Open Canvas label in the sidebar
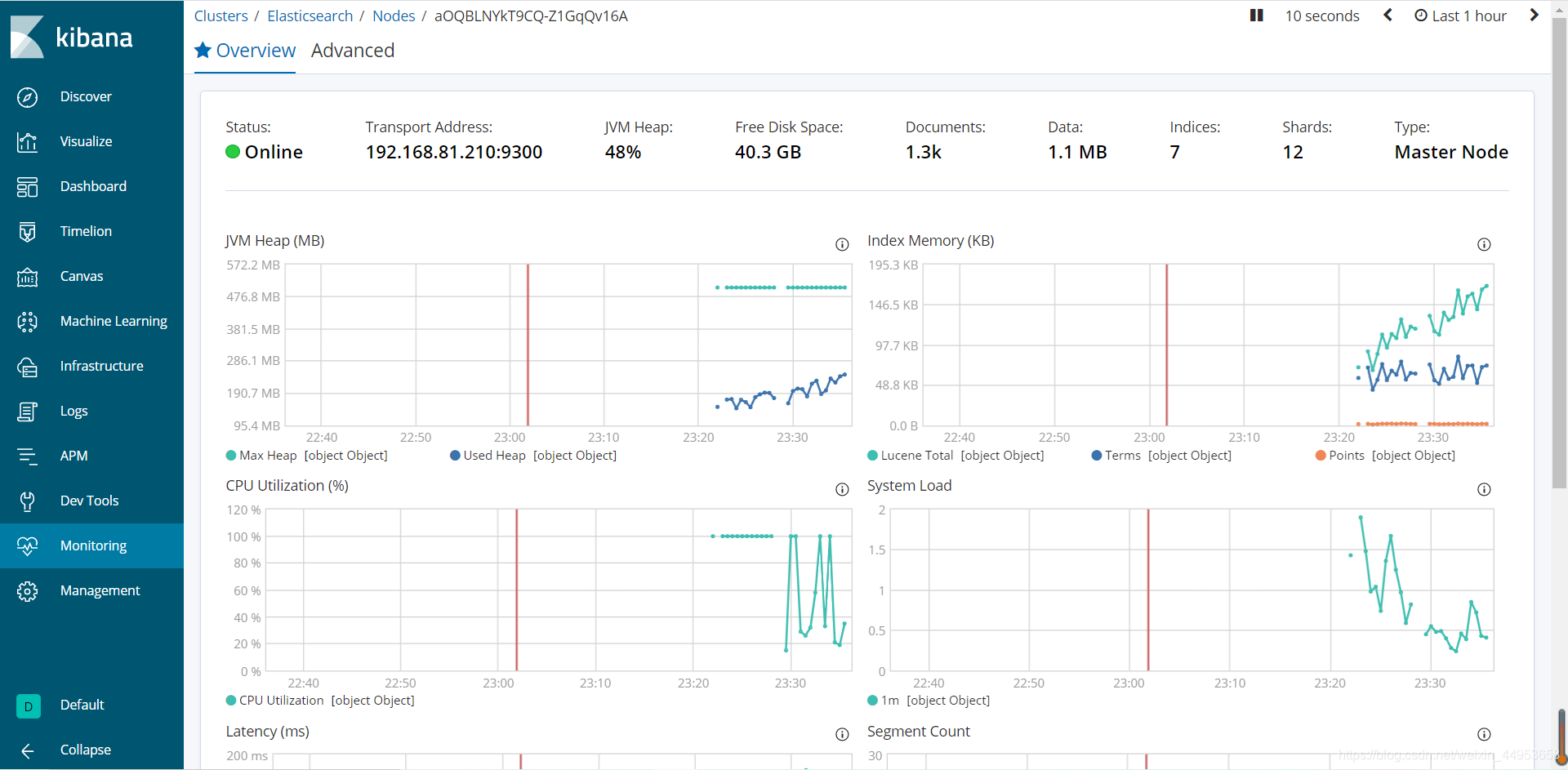 pyautogui.click(x=82, y=277)
